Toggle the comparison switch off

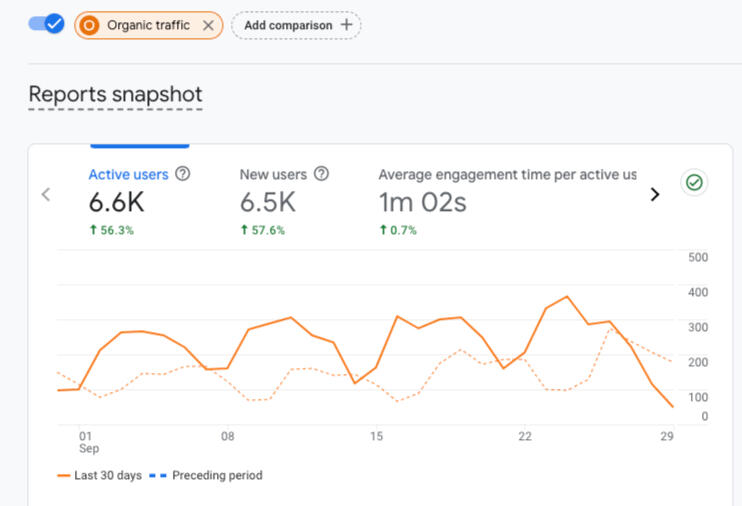pos(46,24)
